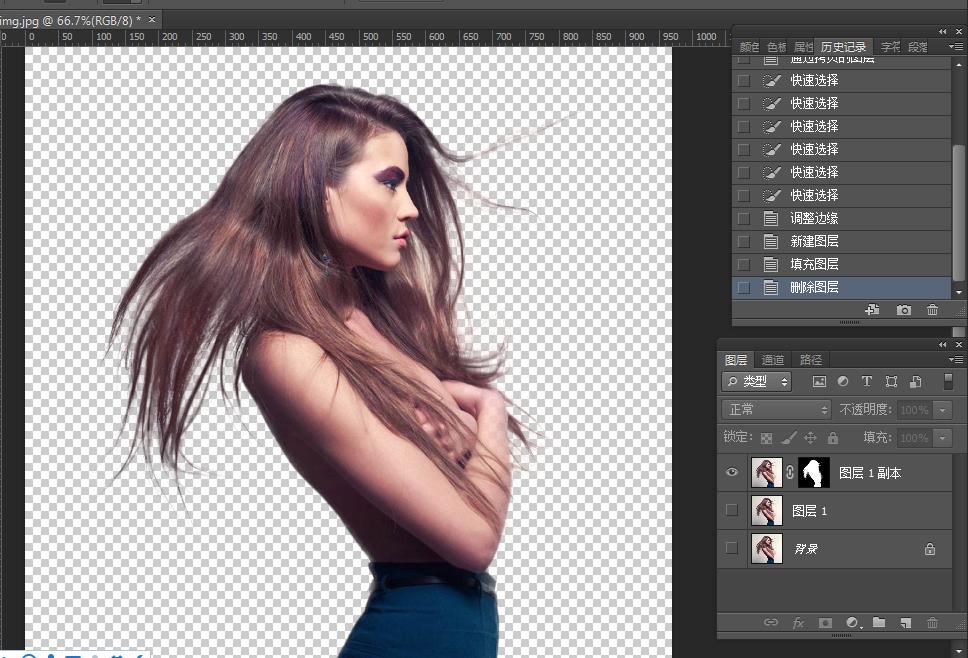Expand the 不透明度 opacity dropdown arrow
This screenshot has height=658, width=968.
[941, 410]
